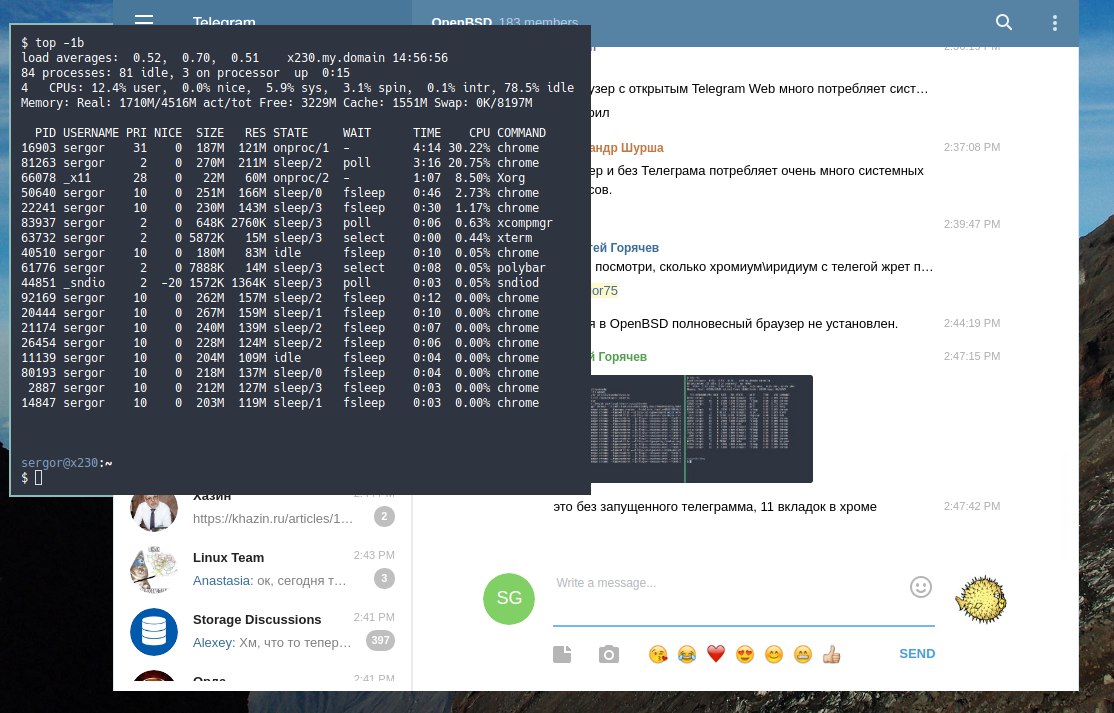Insert the thumbs up emoji
Image resolution: width=1114 pixels, height=713 pixels.
coord(831,654)
